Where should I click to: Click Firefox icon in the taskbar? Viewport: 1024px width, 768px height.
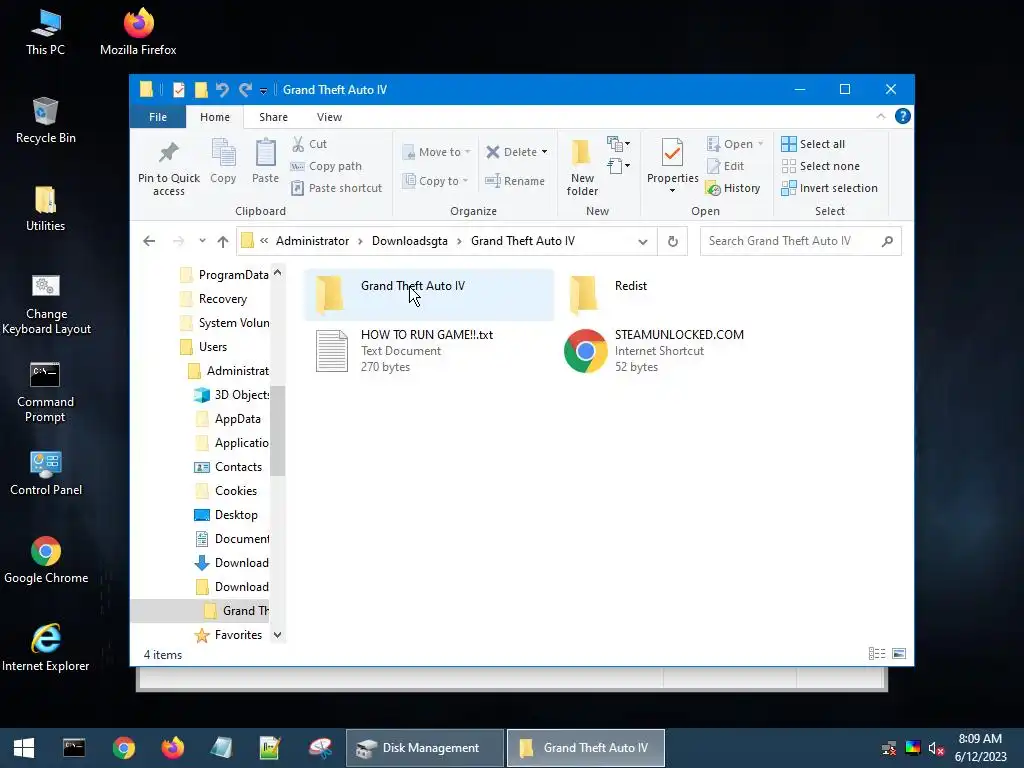point(172,748)
